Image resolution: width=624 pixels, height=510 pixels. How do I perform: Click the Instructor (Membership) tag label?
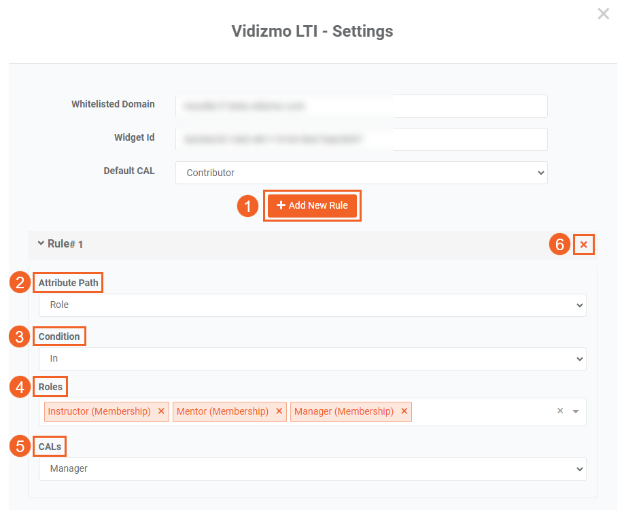(x=99, y=411)
